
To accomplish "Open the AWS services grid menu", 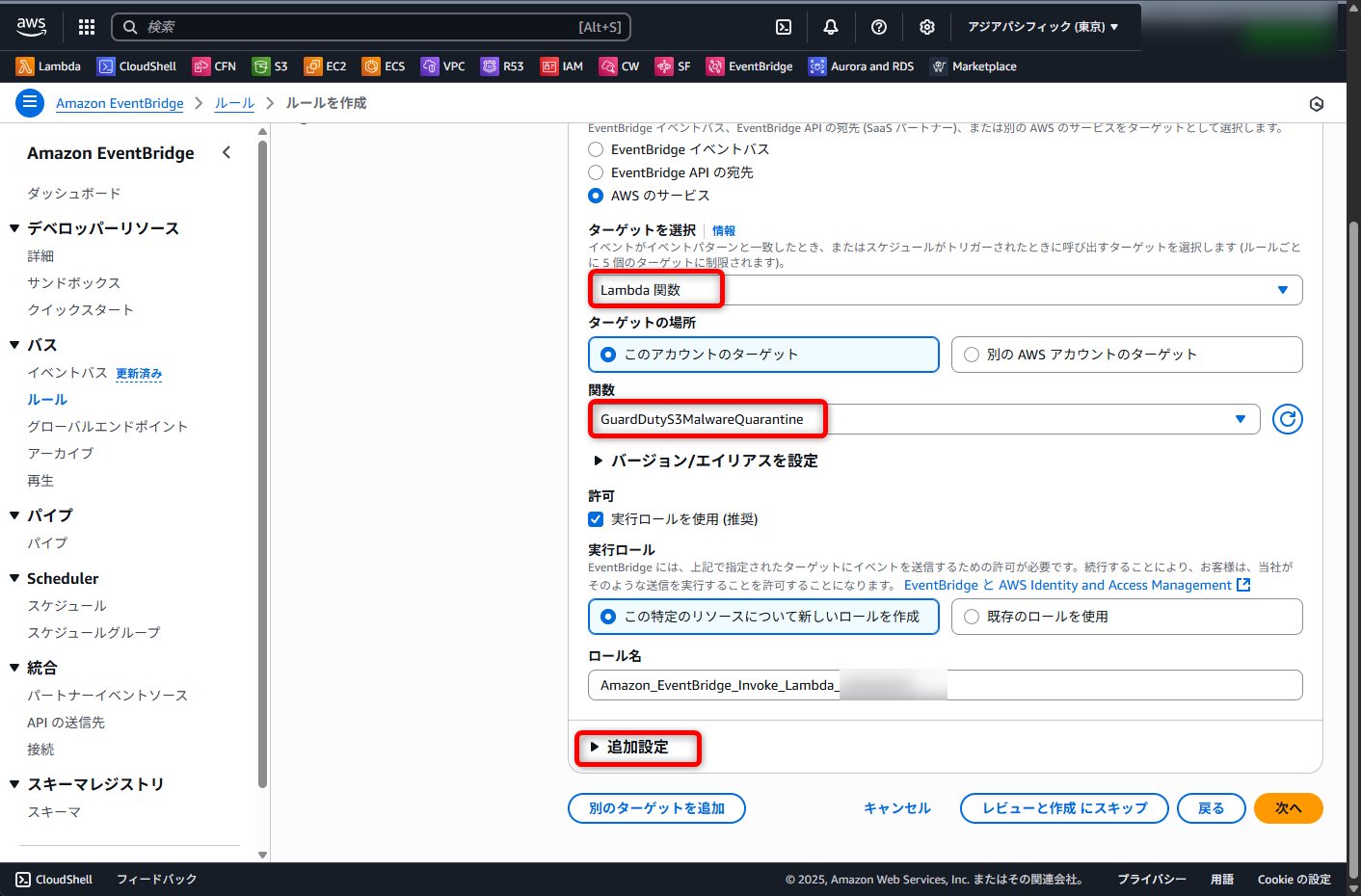I will coord(87,27).
